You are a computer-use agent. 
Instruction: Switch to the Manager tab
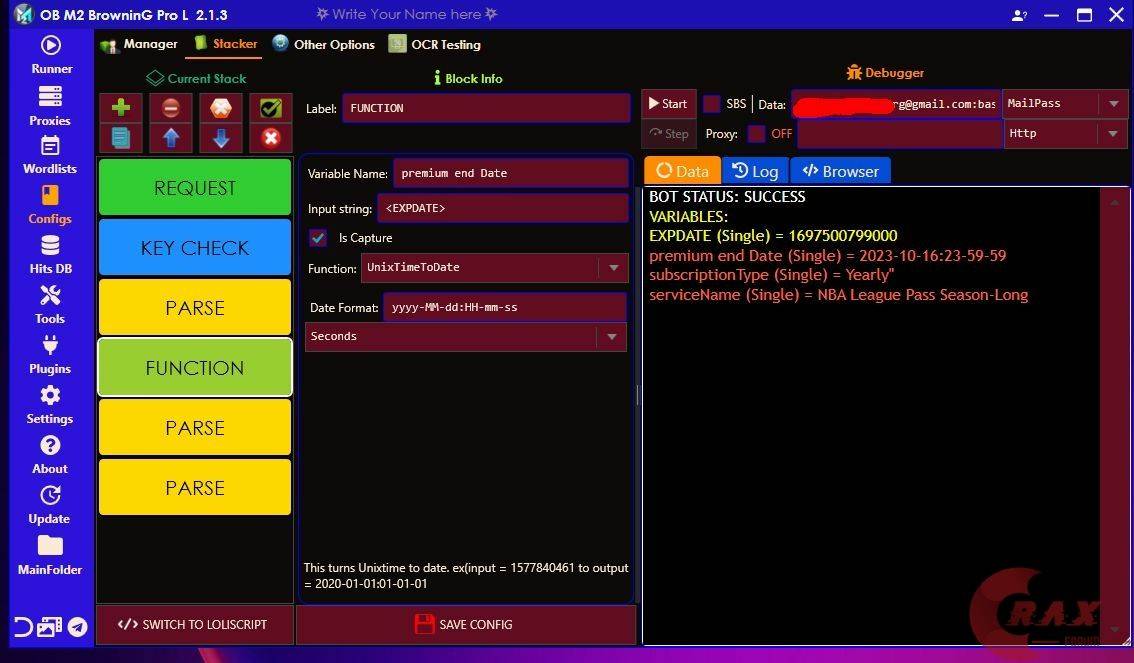pos(139,44)
